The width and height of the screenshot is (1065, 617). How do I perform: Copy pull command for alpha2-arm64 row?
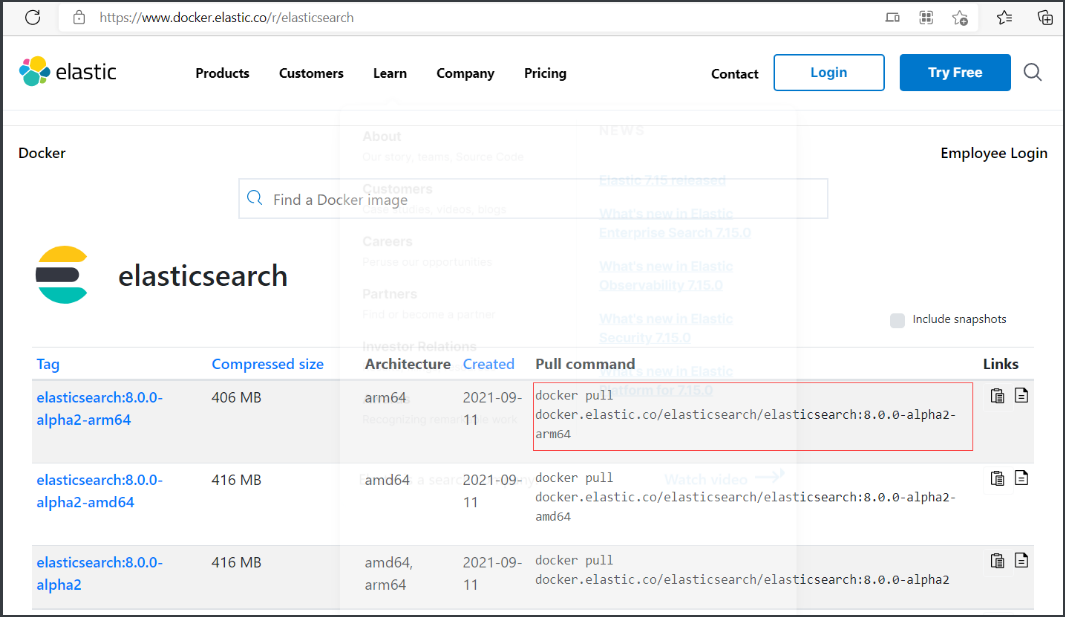tap(997, 396)
